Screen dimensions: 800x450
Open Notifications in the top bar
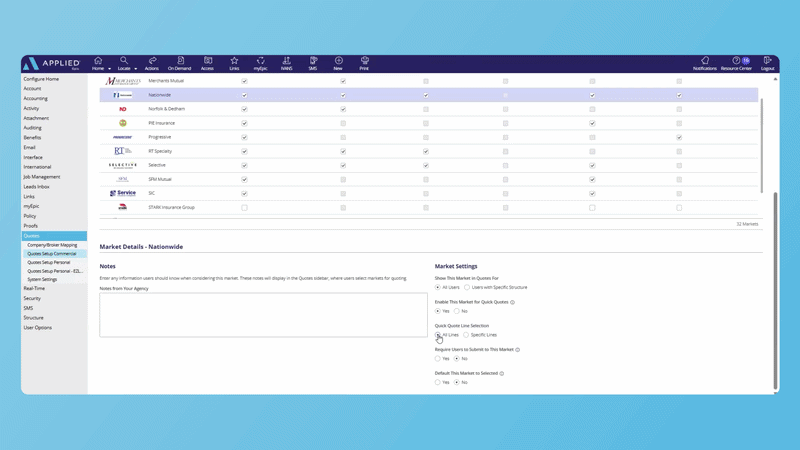tap(705, 61)
